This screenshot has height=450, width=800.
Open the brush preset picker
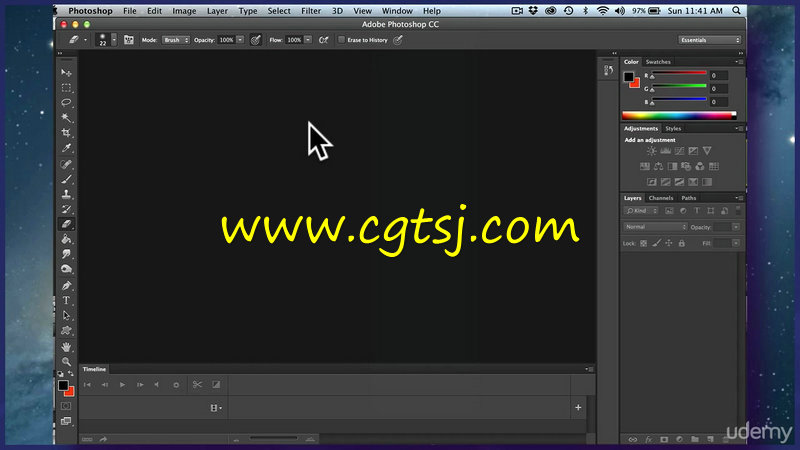[x=114, y=40]
